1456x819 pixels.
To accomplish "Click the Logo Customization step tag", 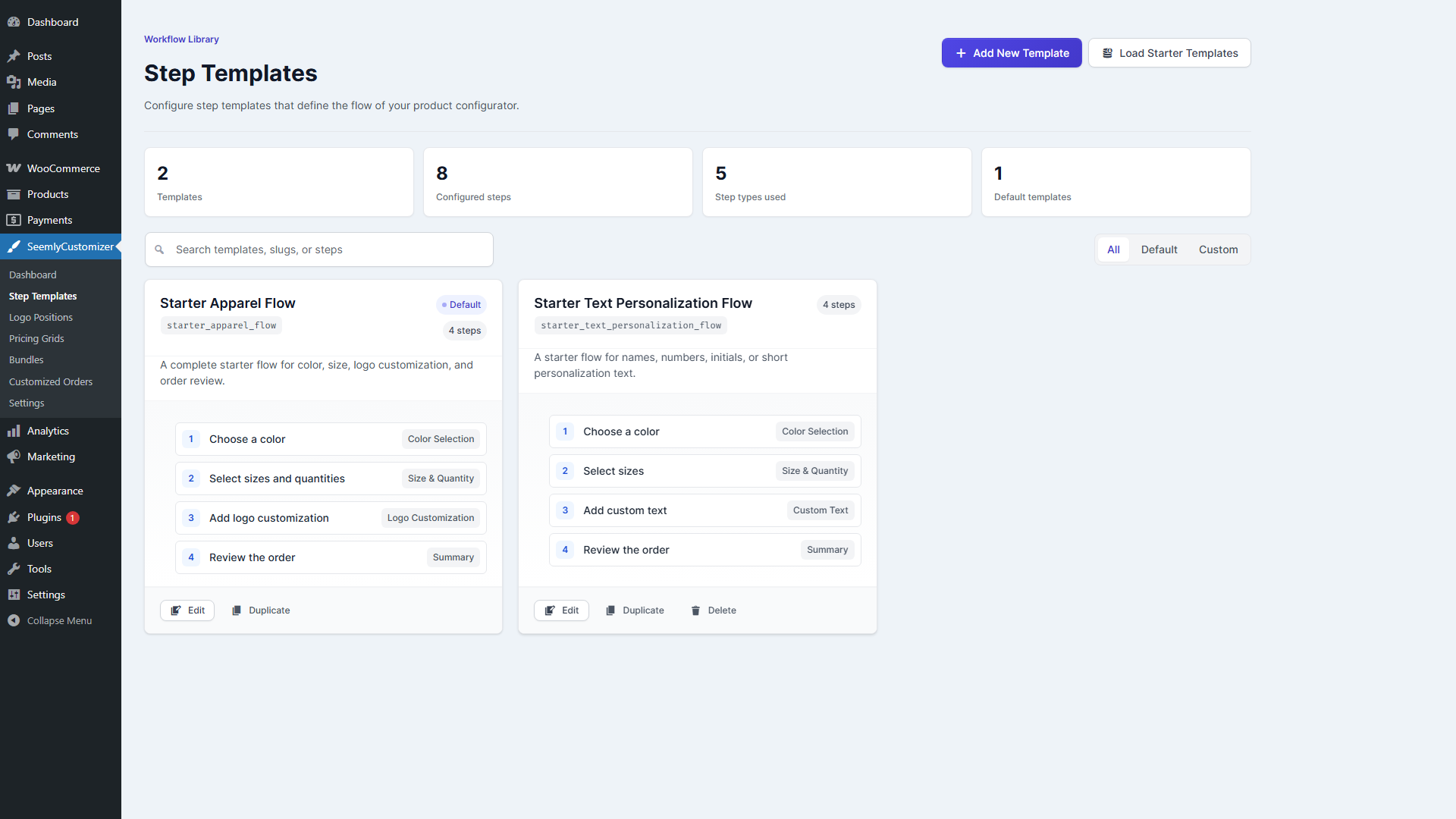I will point(431,518).
